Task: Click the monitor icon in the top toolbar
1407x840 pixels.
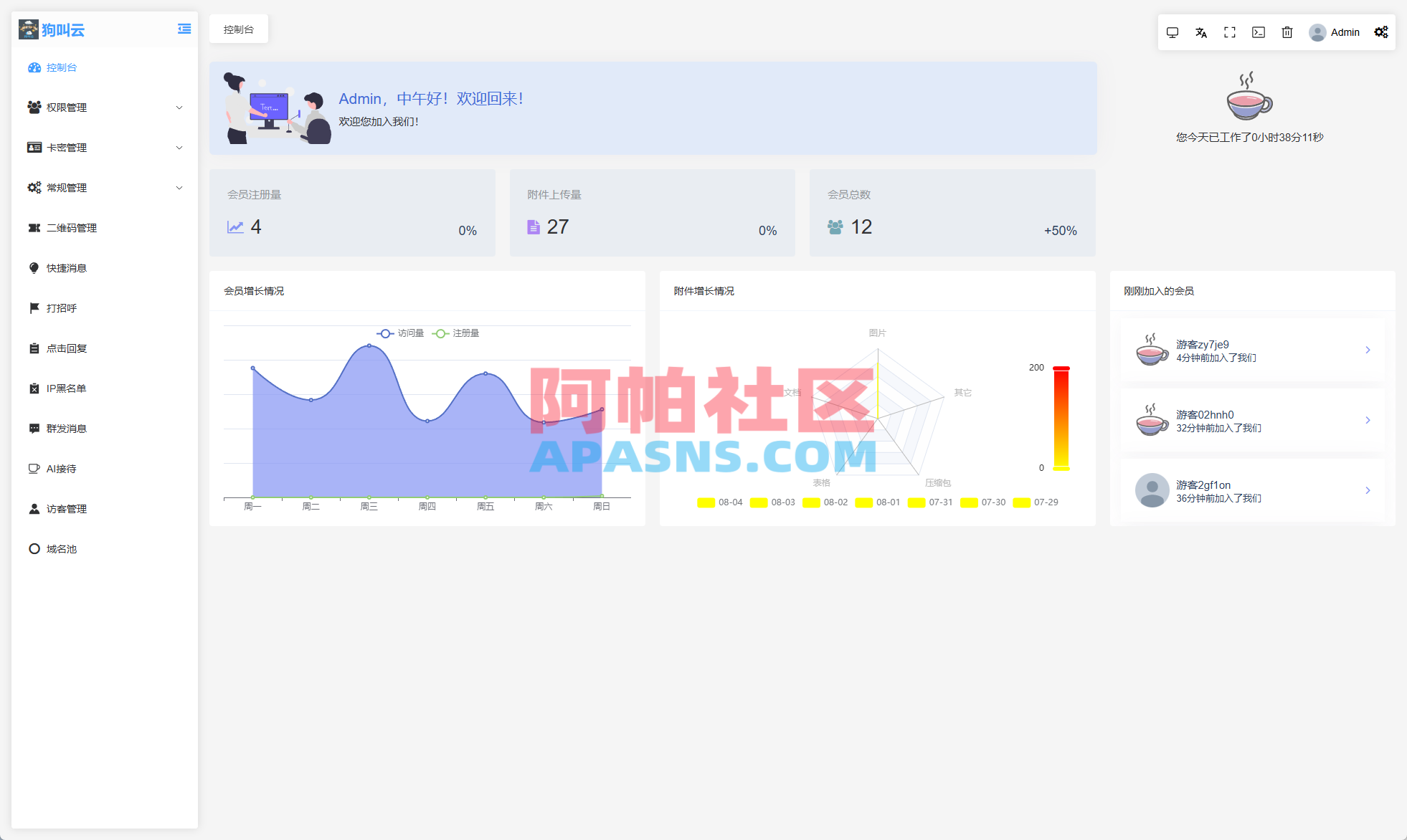Action: 1172,32
